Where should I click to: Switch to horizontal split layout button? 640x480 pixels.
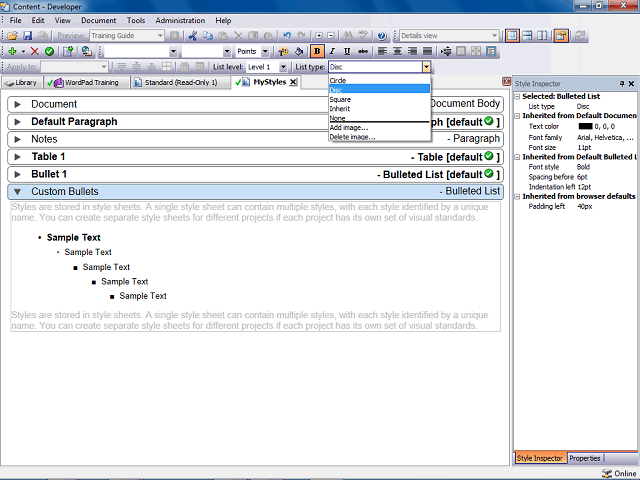click(527, 36)
